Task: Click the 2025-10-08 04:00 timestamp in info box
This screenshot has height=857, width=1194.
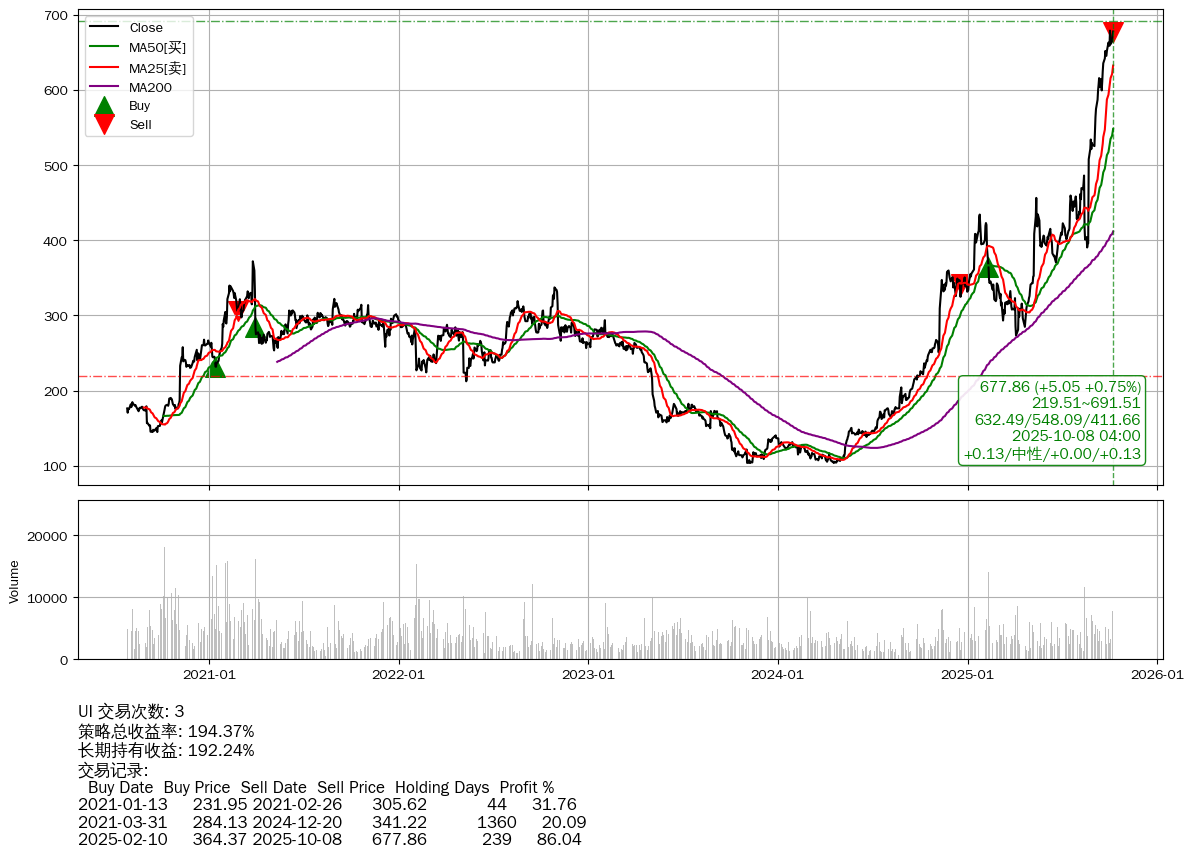Action: [x=1075, y=436]
